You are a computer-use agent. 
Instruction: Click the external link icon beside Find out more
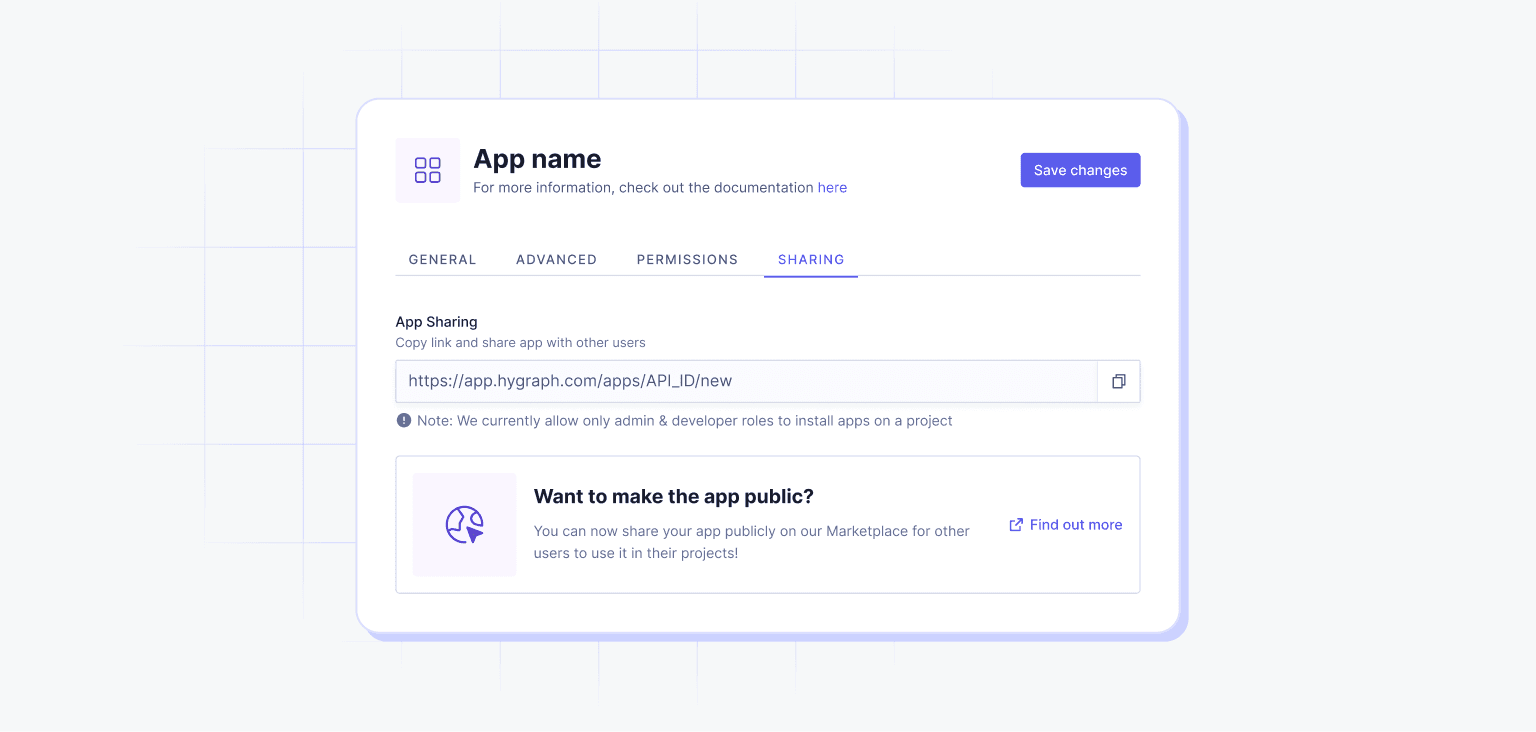point(1016,525)
